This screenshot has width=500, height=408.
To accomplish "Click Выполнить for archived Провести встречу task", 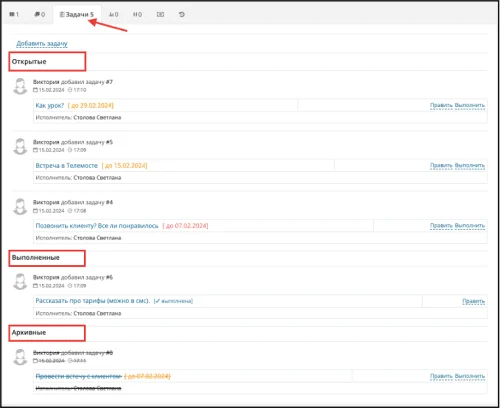I will 470,376.
